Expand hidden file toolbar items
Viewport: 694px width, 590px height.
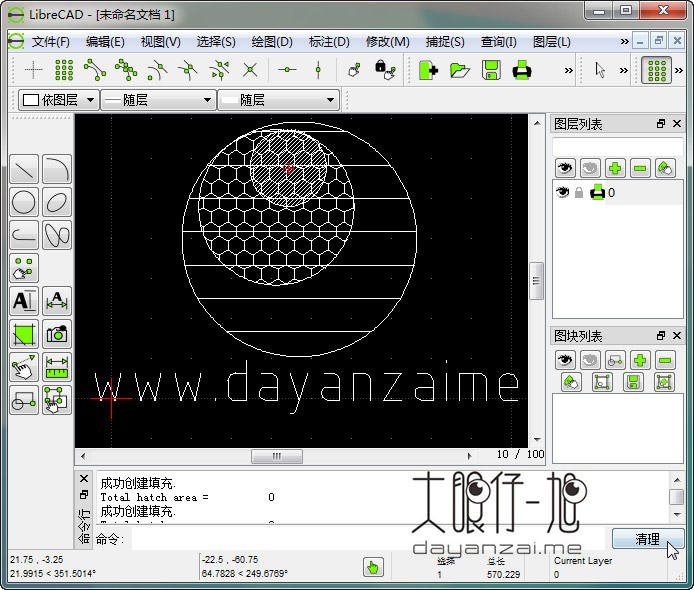coord(568,70)
